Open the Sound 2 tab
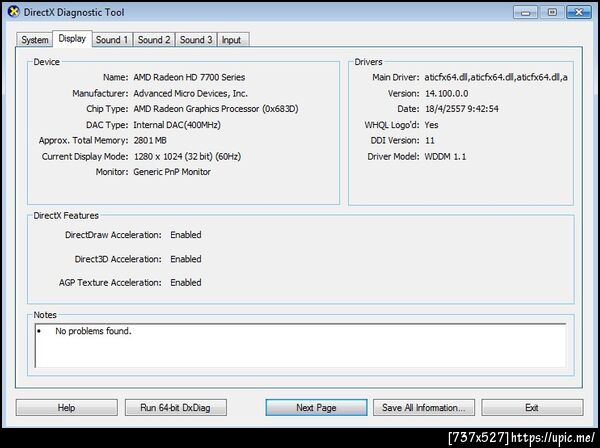 154,40
